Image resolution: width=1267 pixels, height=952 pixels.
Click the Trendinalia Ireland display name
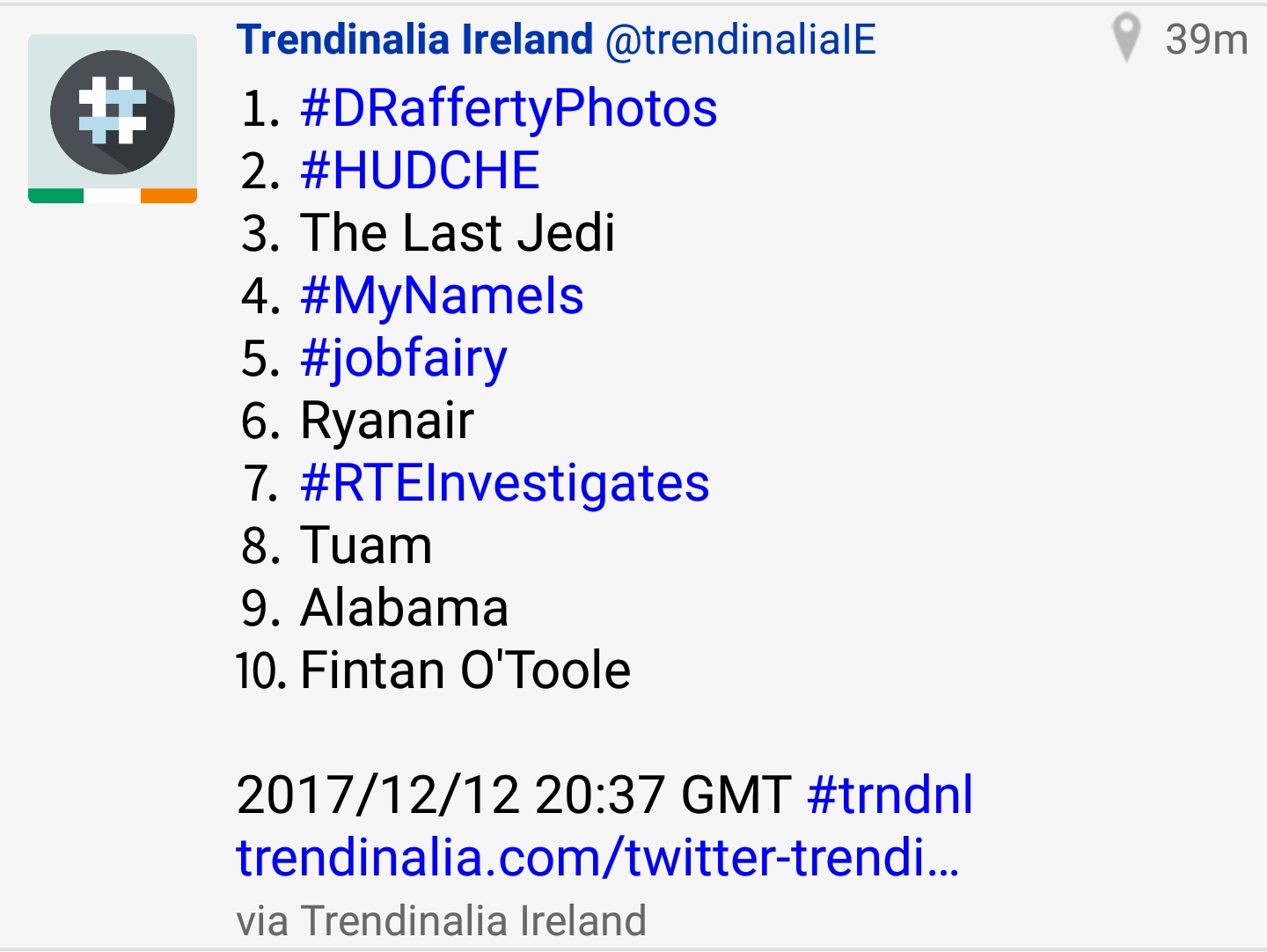click(x=415, y=40)
